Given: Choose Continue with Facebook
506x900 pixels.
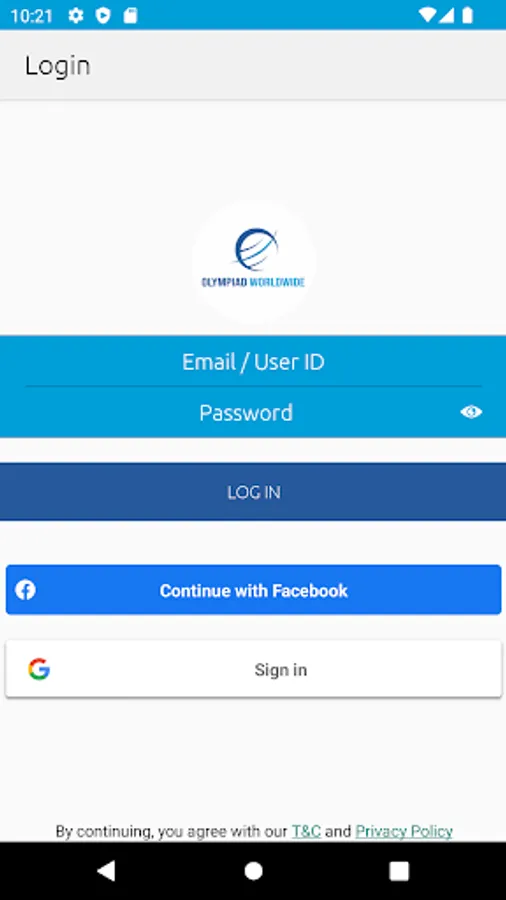Looking at the screenshot, I should (x=253, y=589).
